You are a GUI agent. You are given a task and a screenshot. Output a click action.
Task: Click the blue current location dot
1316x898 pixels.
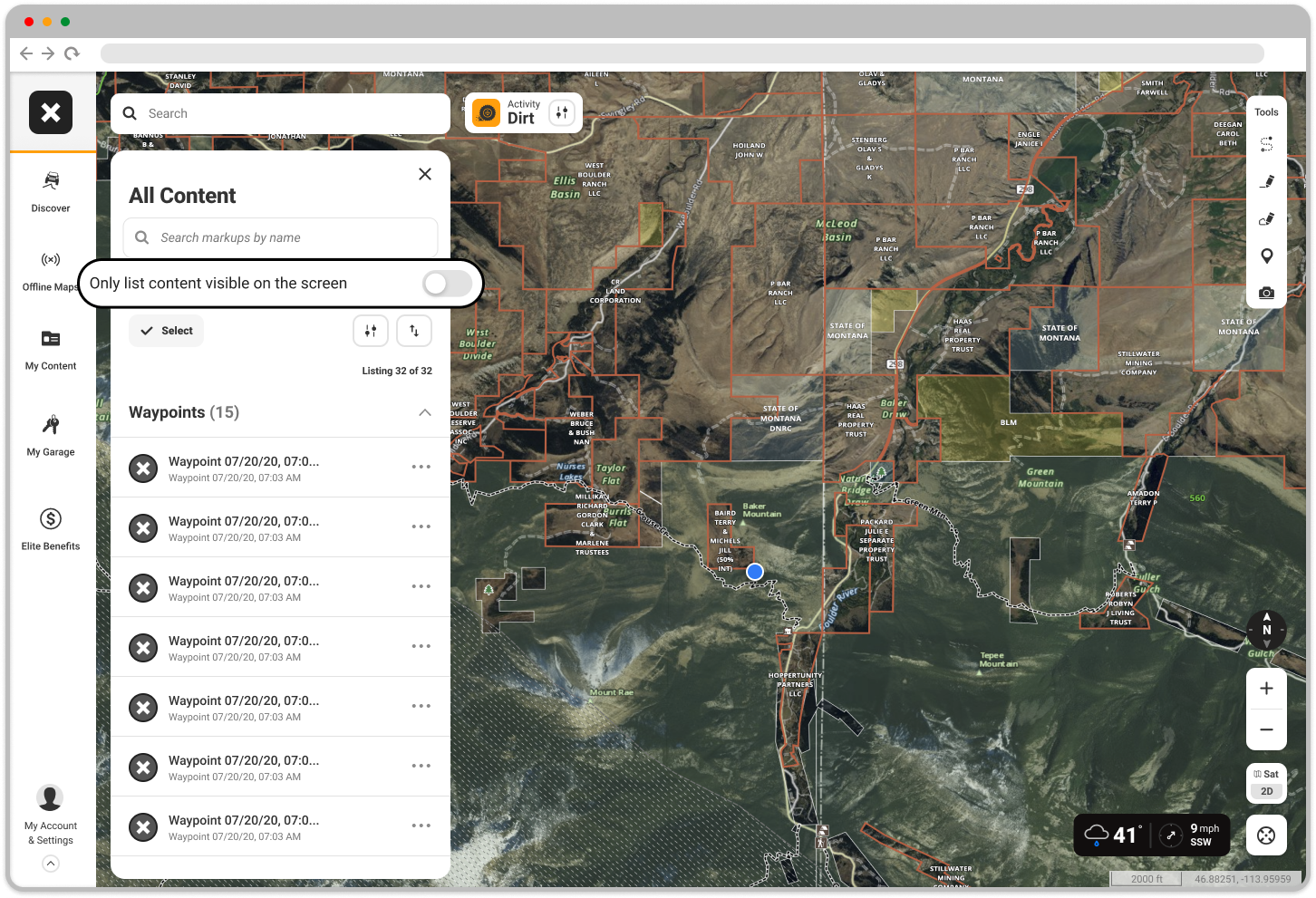[x=755, y=572]
